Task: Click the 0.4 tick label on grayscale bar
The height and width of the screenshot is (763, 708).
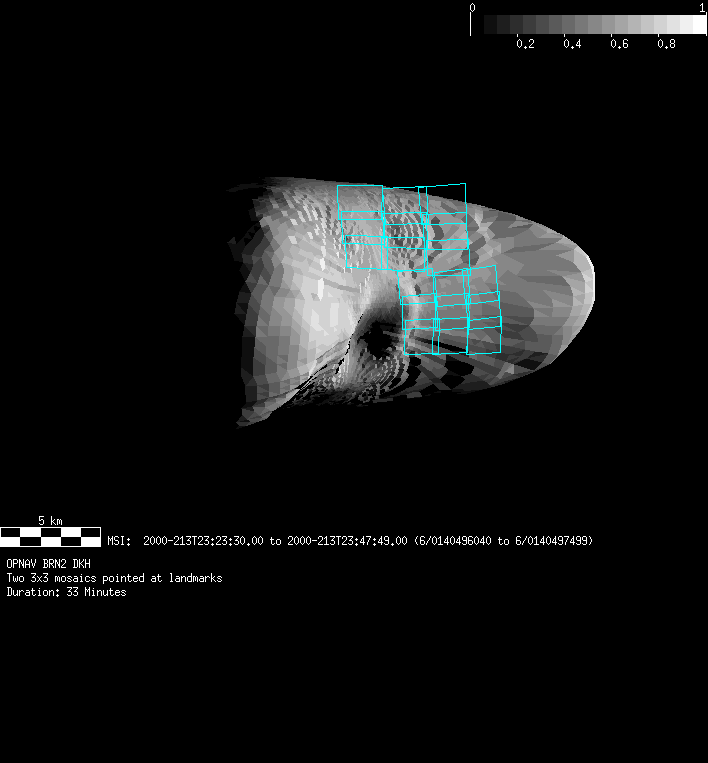Action: [572, 44]
